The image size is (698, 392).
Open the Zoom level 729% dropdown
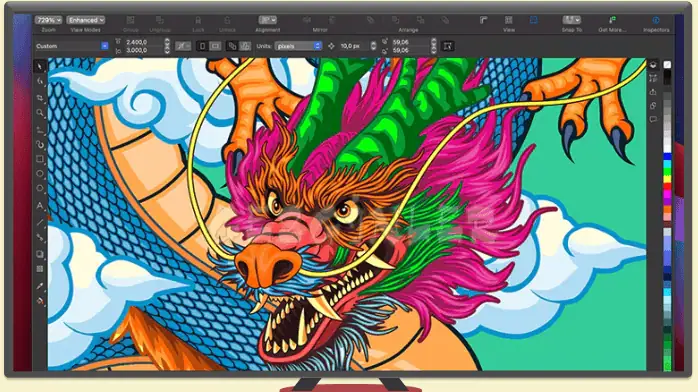[x=48, y=20]
